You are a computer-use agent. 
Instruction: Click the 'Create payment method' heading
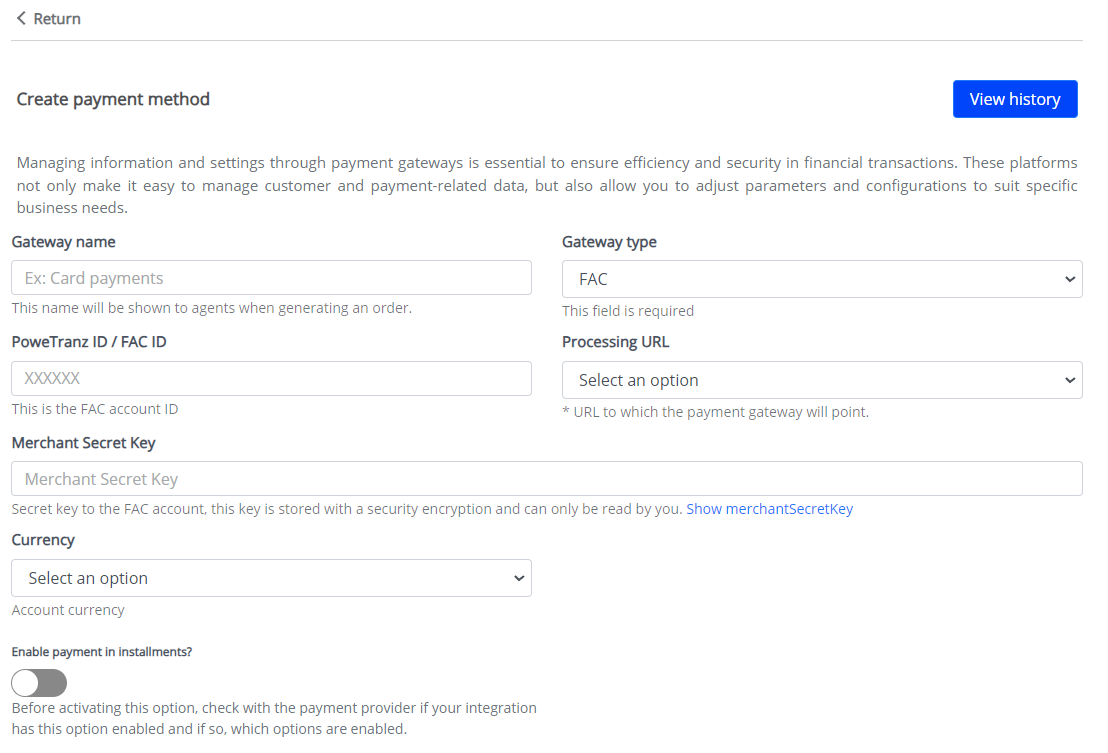113,99
